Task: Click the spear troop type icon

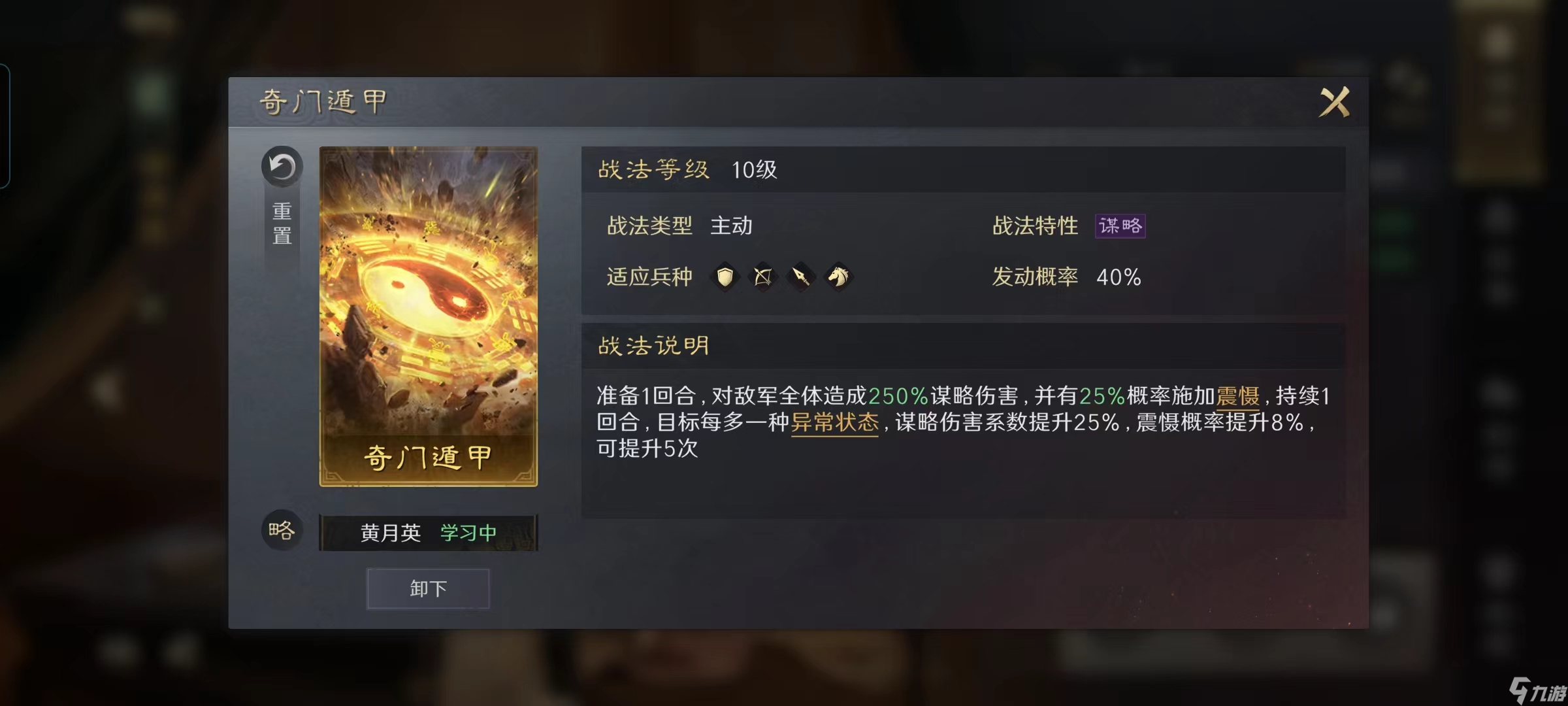Action: [x=800, y=277]
